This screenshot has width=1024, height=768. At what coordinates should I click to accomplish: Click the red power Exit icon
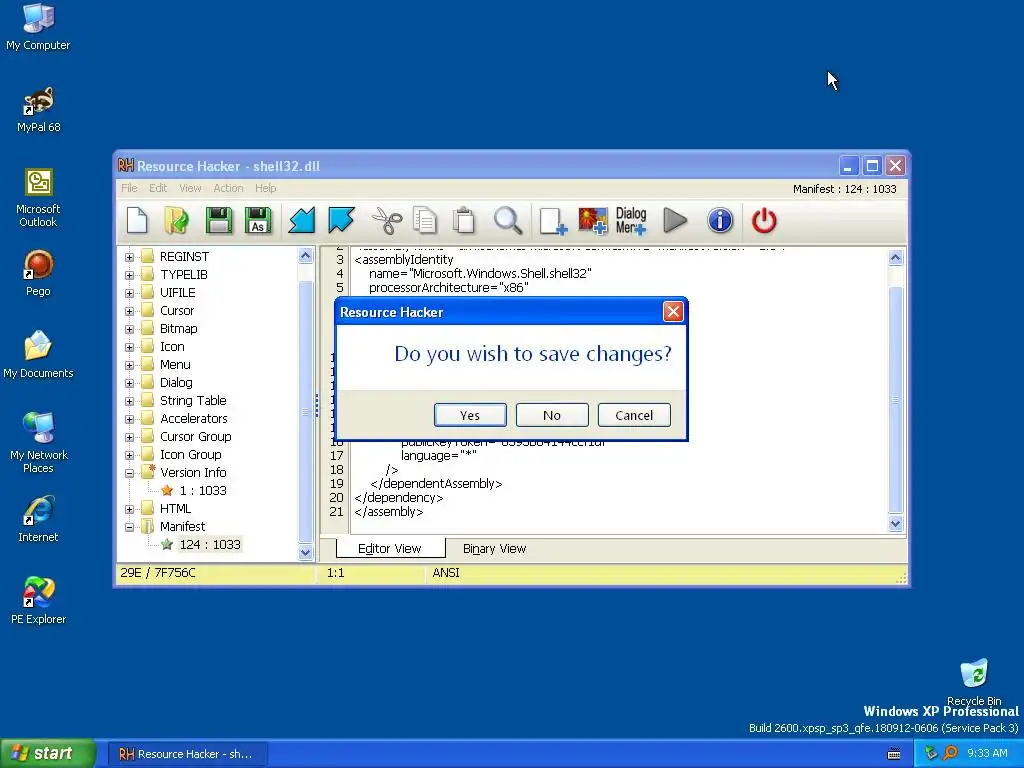pos(764,220)
